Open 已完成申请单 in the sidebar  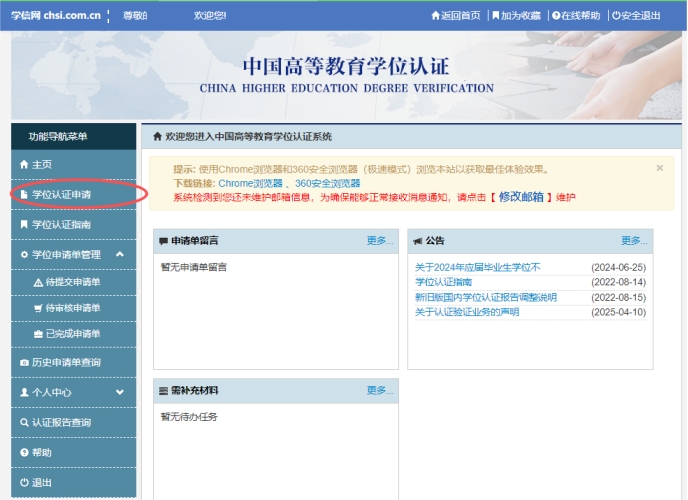click(72, 333)
